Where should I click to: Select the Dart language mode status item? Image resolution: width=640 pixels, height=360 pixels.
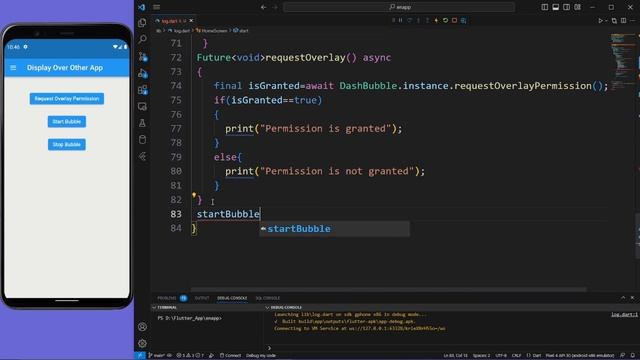tap(533, 356)
